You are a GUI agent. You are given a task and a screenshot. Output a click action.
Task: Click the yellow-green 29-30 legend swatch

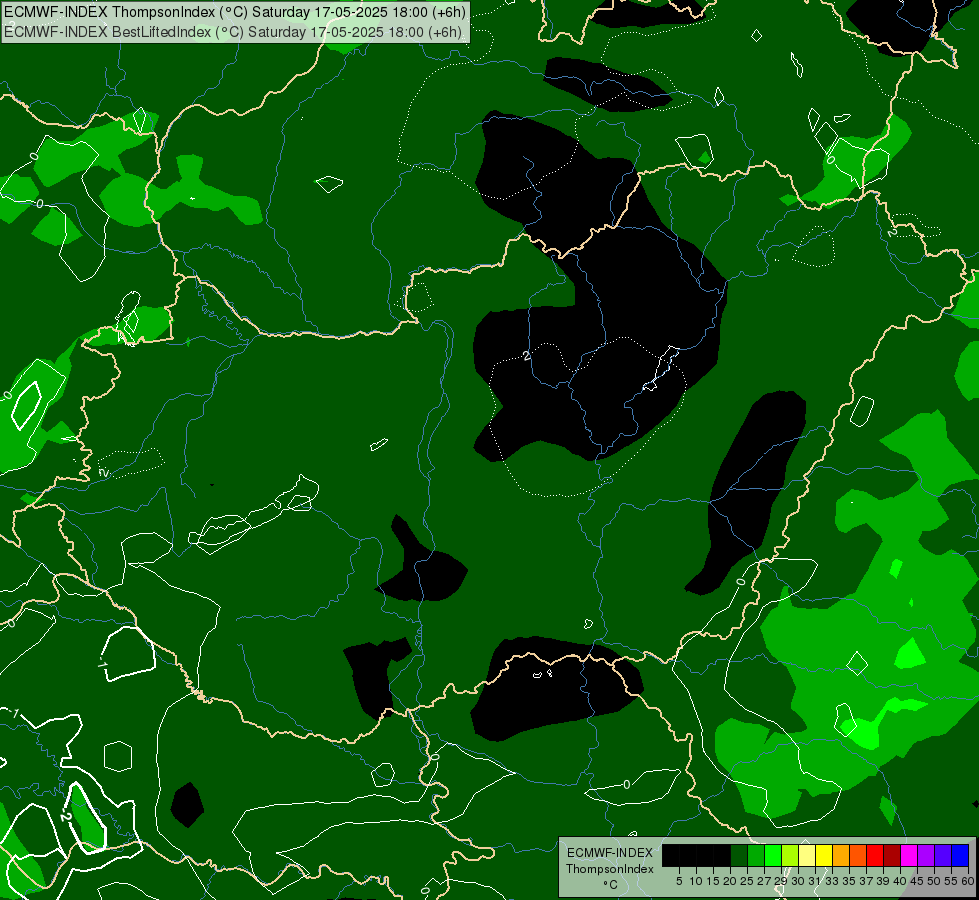pyautogui.click(x=790, y=855)
